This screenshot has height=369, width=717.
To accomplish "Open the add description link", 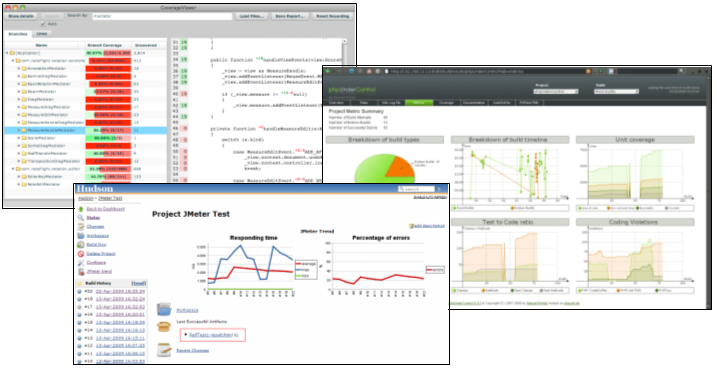I will click(429, 226).
